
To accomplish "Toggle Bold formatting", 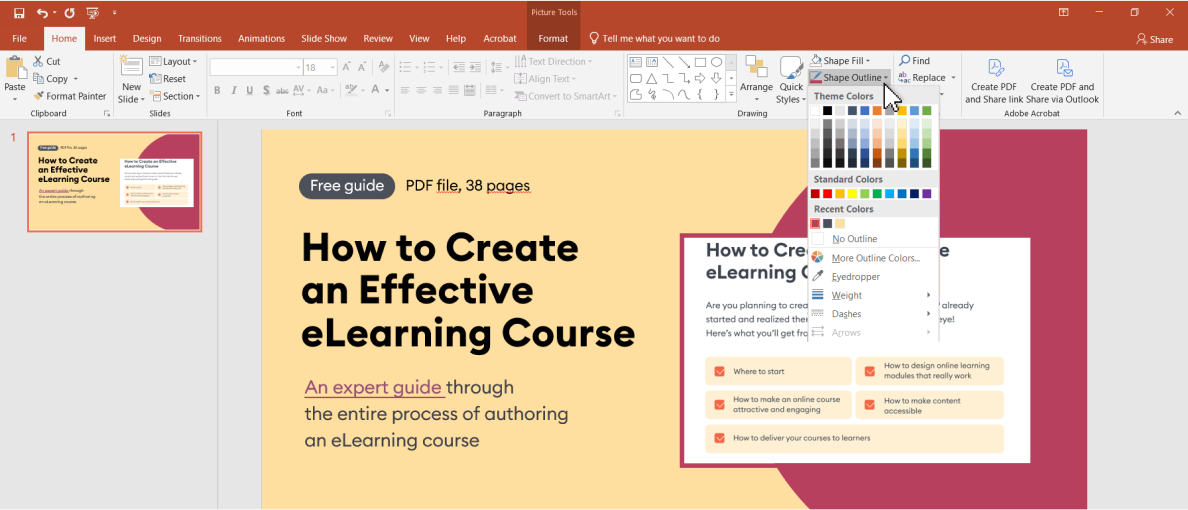I will (217, 90).
